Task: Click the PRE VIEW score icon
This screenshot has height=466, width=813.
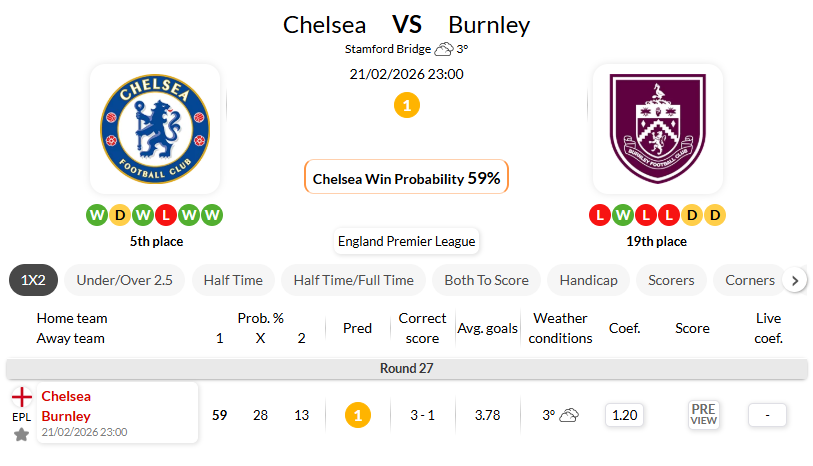Action: 704,415
